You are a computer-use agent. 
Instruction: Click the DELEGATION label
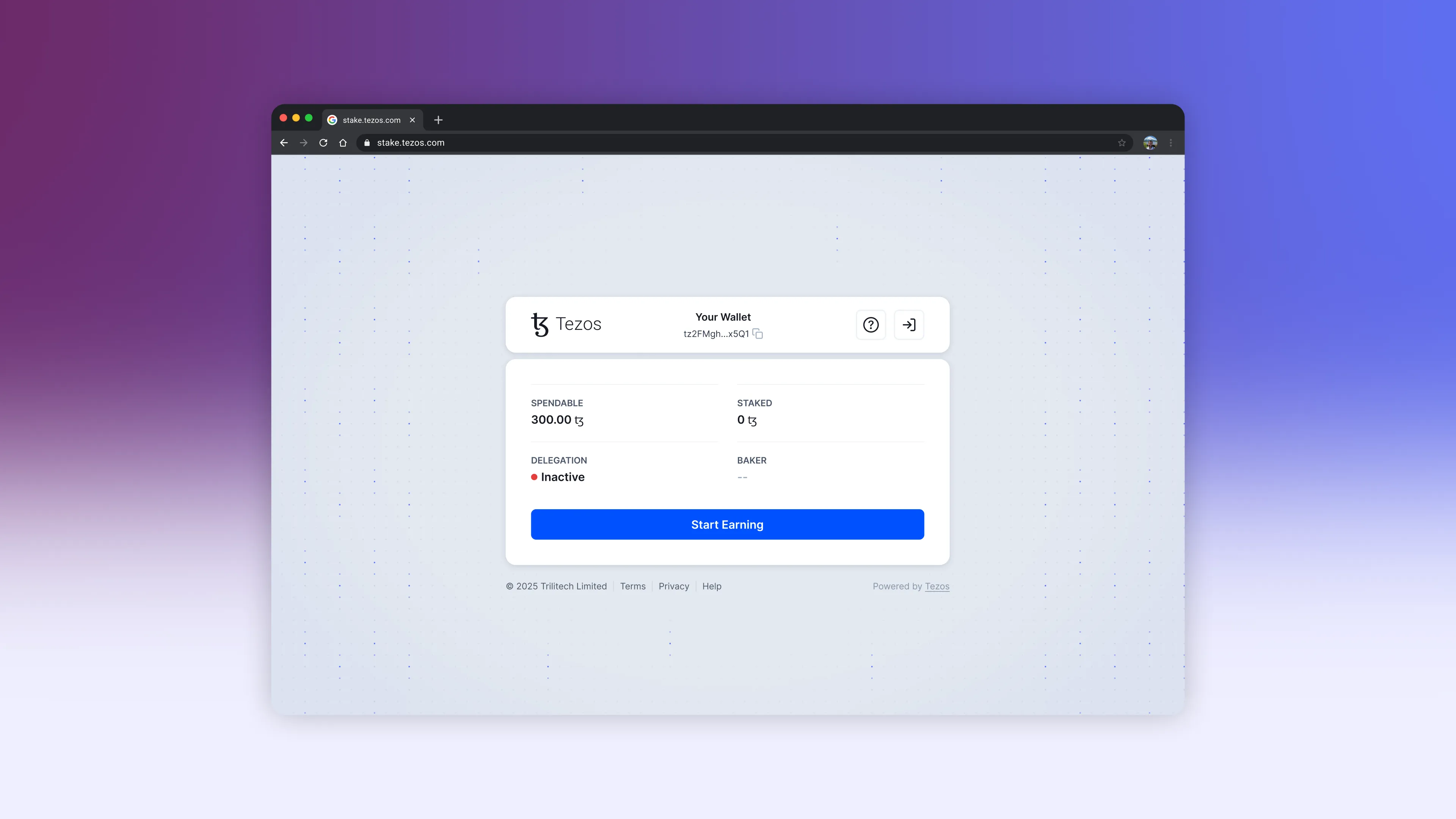(559, 461)
